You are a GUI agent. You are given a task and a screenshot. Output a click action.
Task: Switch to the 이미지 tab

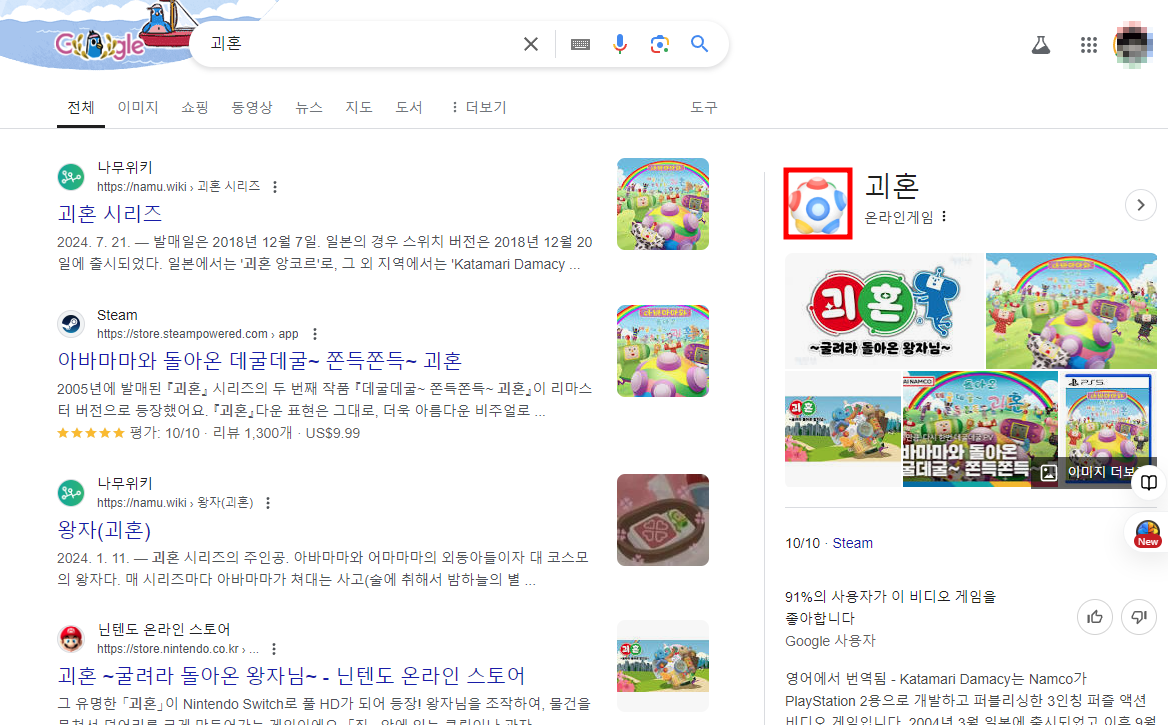(x=138, y=107)
